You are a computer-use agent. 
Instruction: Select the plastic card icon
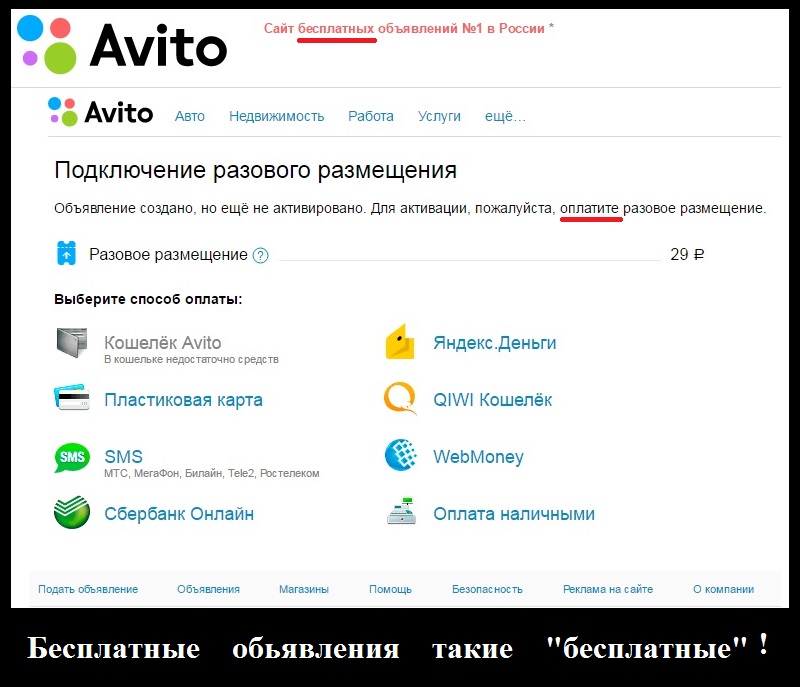point(72,399)
